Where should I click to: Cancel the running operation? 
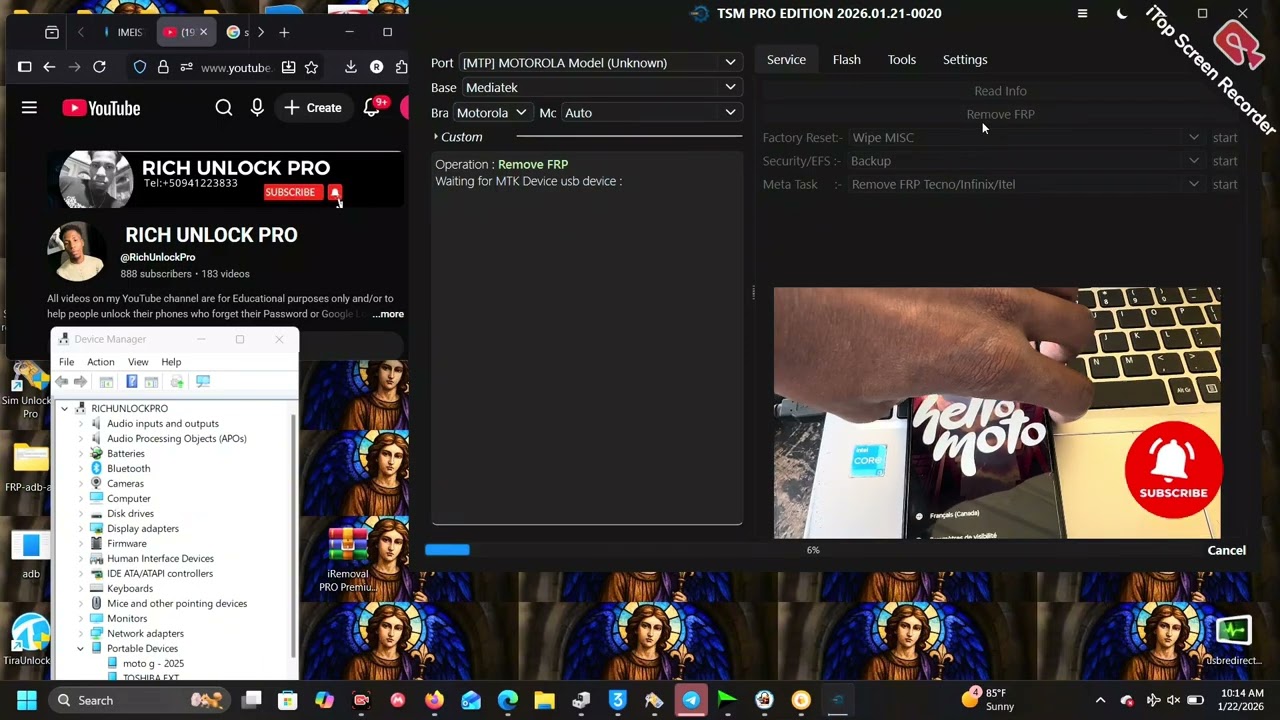(1226, 550)
